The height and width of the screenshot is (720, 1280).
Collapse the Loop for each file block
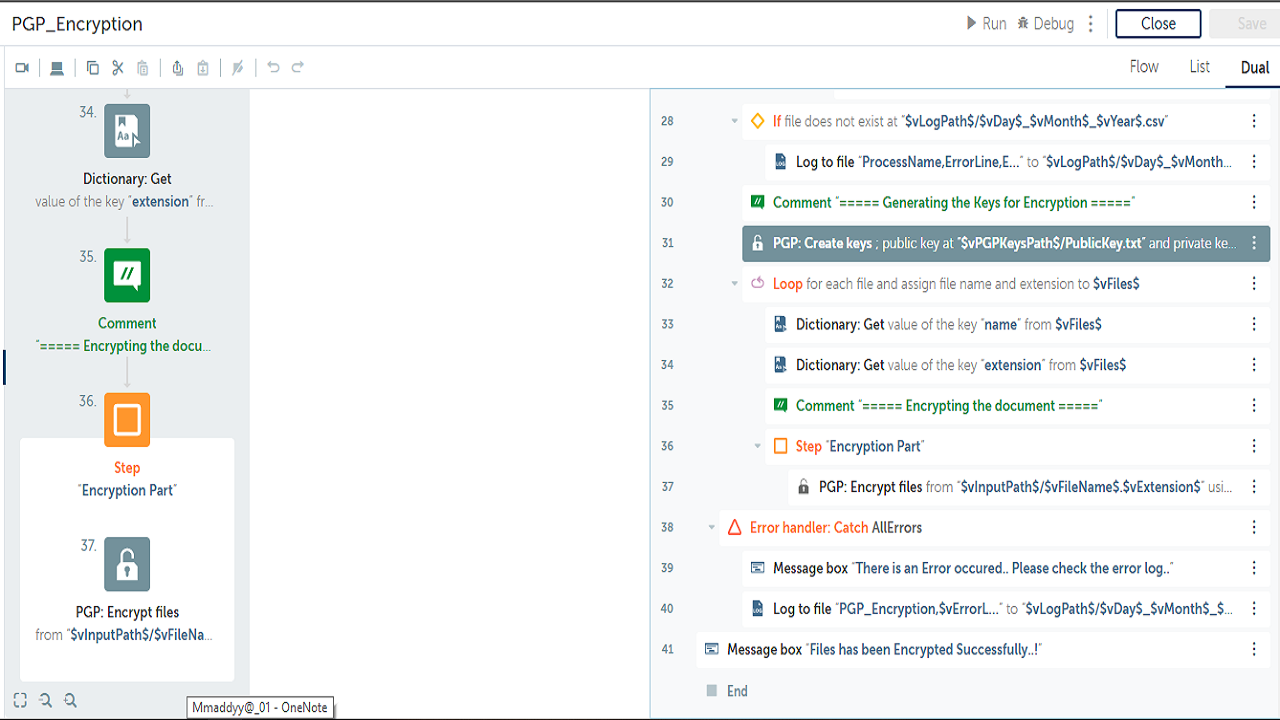click(x=734, y=284)
